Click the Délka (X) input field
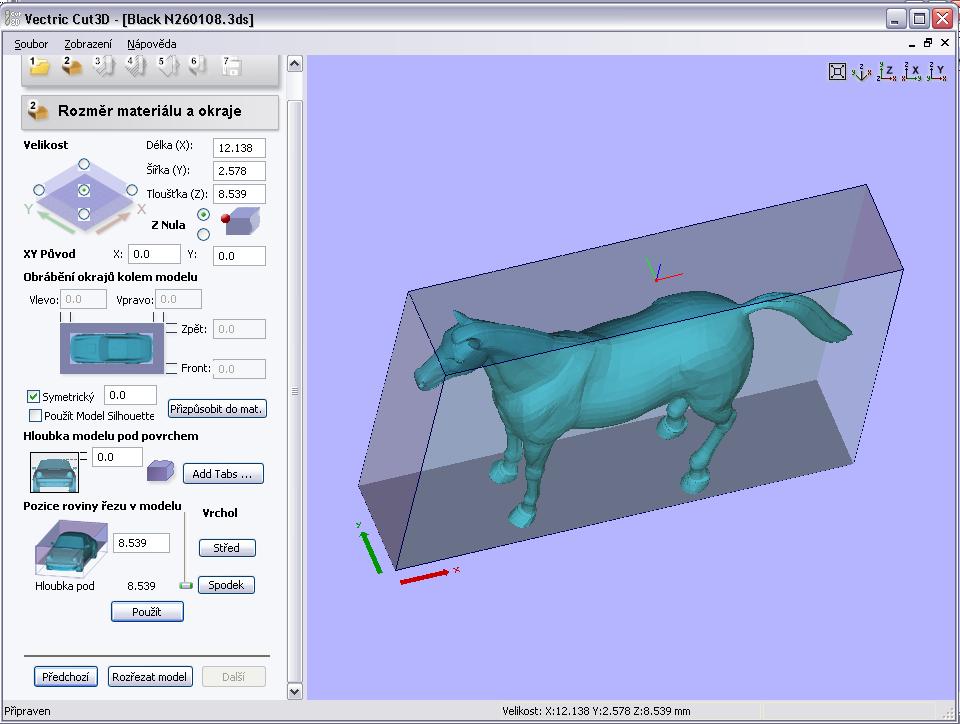This screenshot has height=724, width=960. click(240, 148)
